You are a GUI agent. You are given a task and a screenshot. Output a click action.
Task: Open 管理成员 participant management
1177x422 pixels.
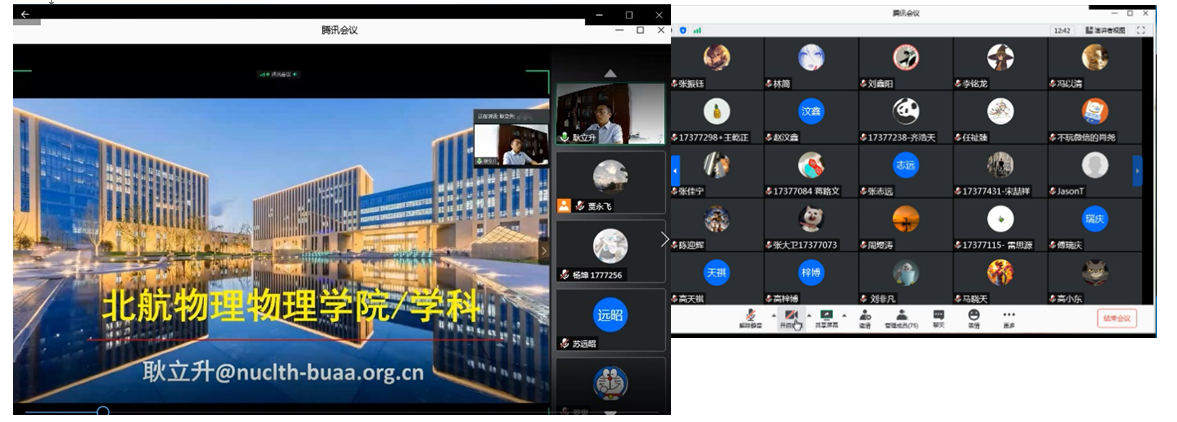click(x=901, y=315)
